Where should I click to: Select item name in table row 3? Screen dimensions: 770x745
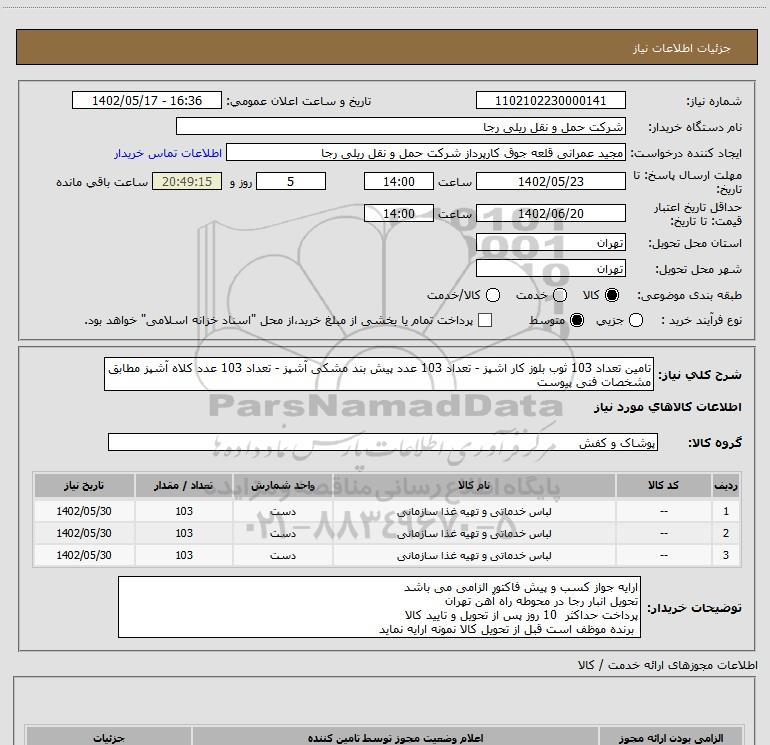coord(474,555)
